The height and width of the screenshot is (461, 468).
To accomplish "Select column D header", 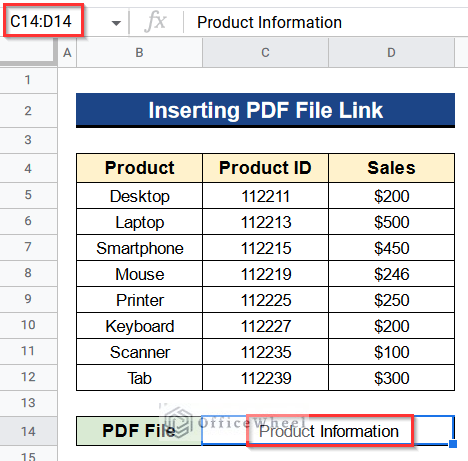I will (391, 53).
